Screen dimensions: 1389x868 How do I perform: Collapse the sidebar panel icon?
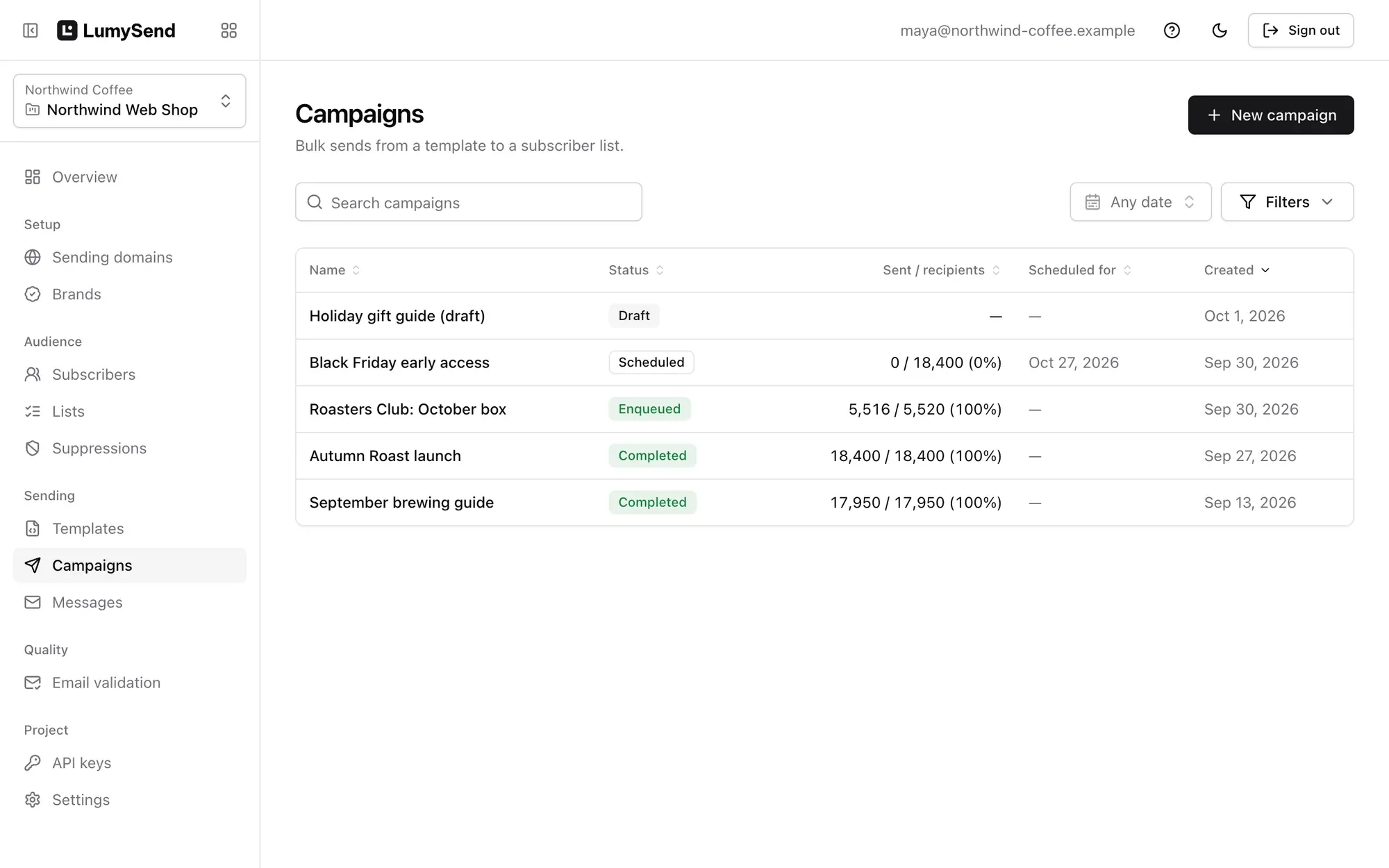pos(31,31)
